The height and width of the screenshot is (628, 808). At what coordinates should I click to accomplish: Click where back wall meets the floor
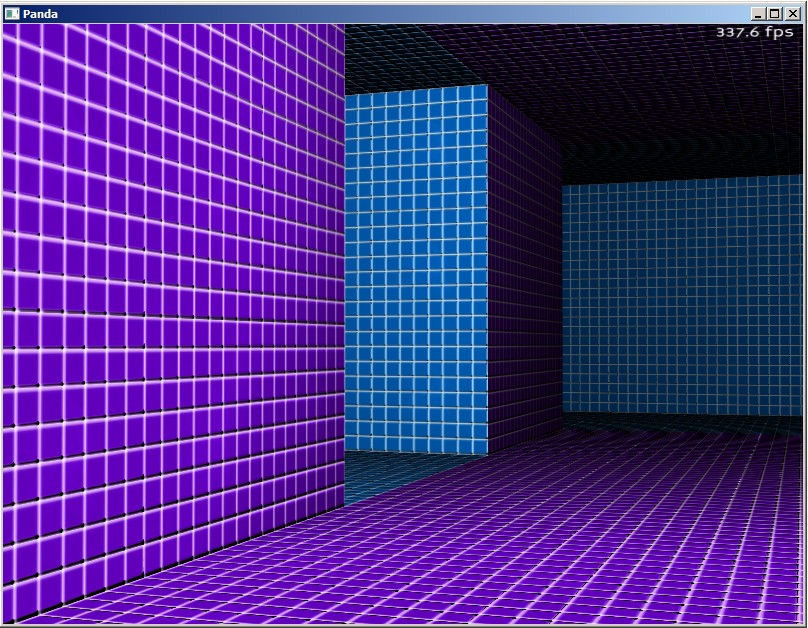point(680,416)
